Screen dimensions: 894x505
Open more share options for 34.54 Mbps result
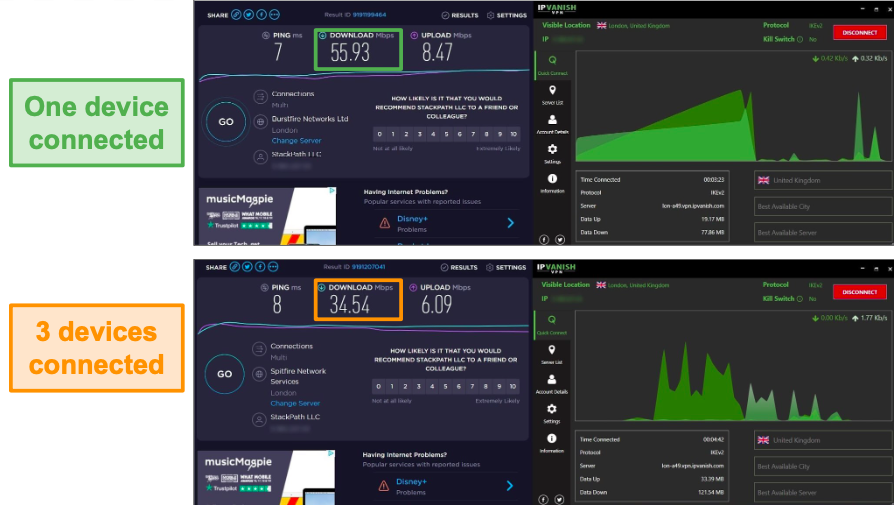pos(273,267)
